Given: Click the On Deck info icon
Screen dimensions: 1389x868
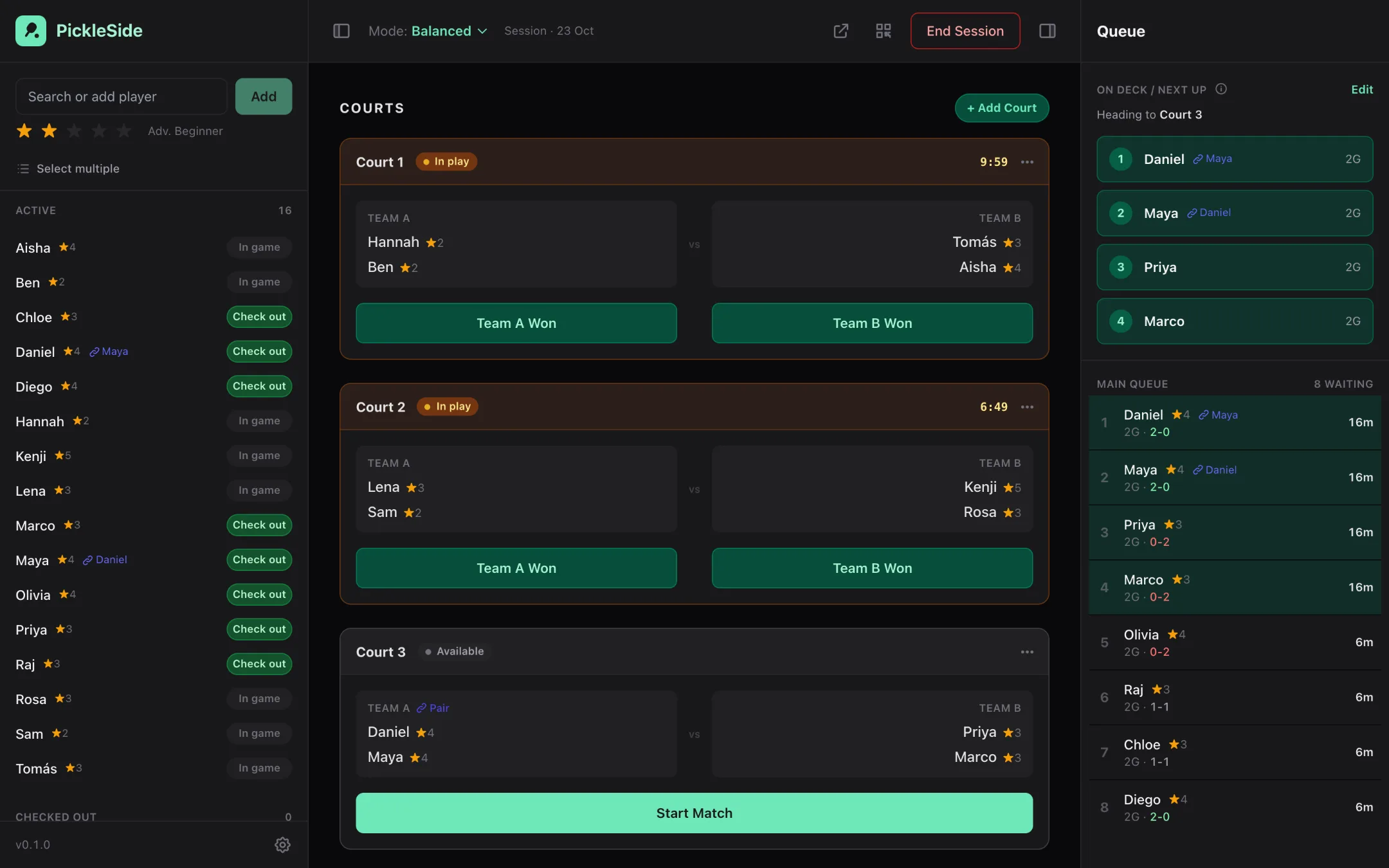Looking at the screenshot, I should click(x=1221, y=89).
